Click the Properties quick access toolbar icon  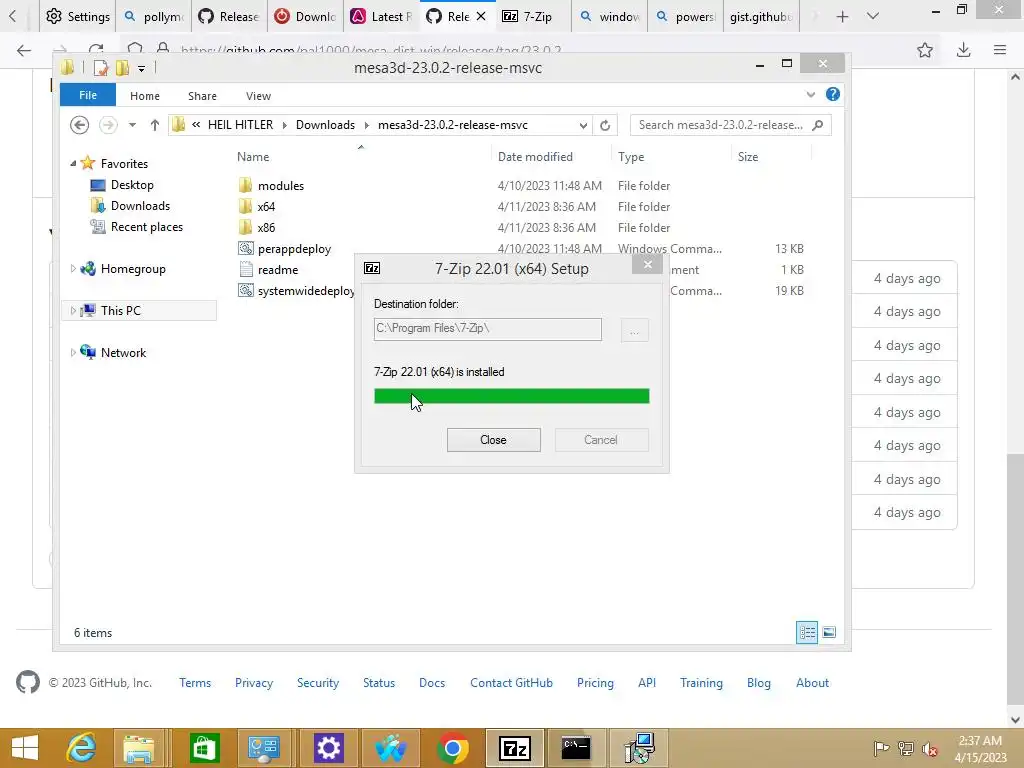point(101,67)
